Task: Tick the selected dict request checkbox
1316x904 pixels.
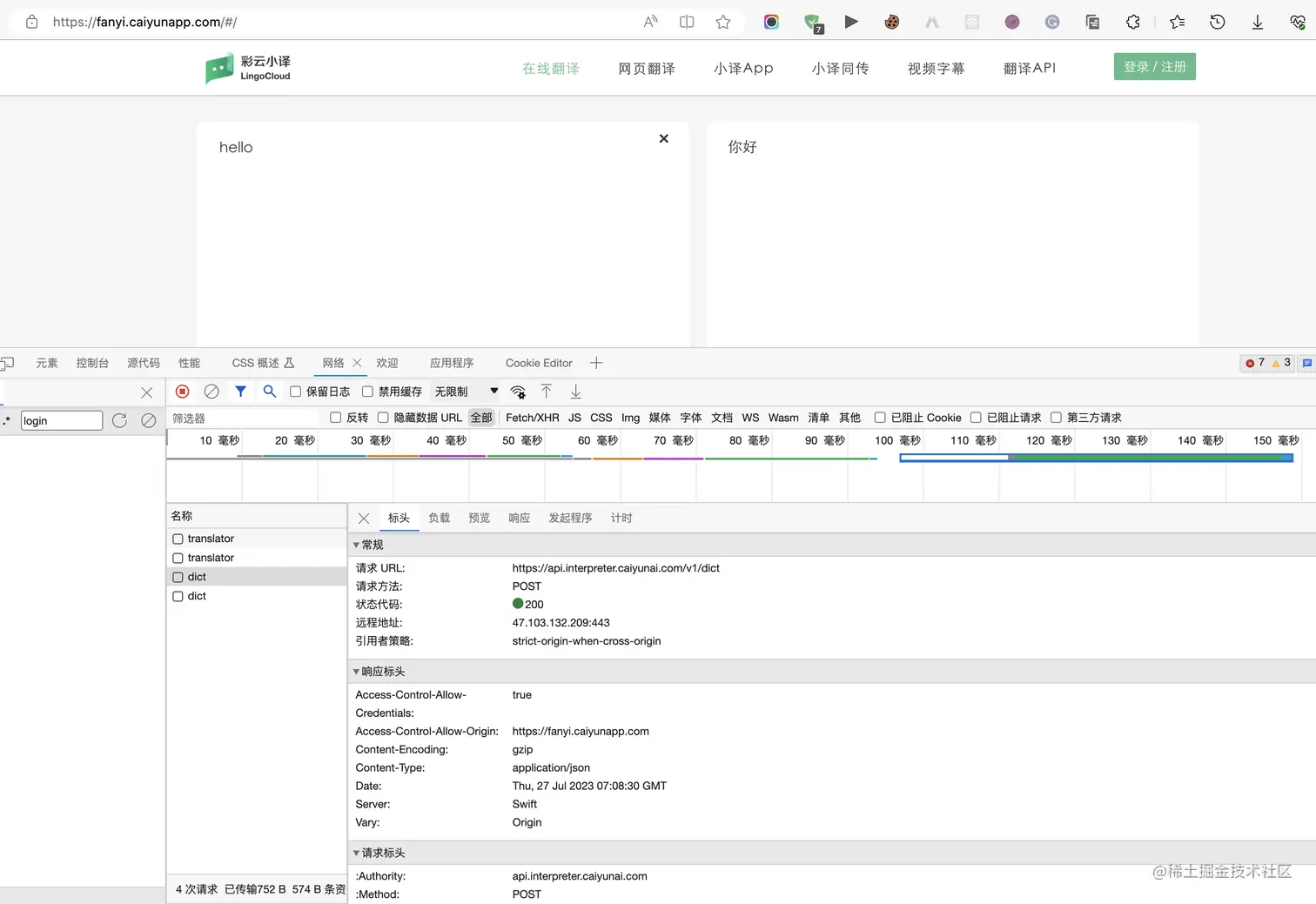Action: click(x=178, y=577)
